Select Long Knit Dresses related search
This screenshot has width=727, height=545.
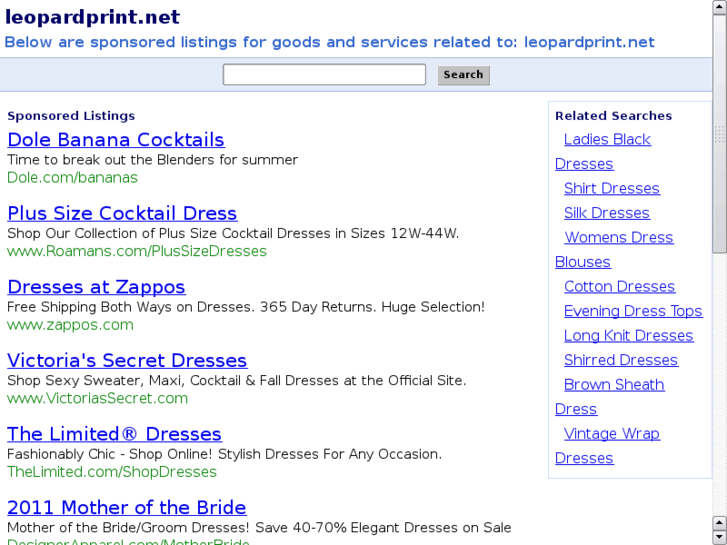[628, 336]
